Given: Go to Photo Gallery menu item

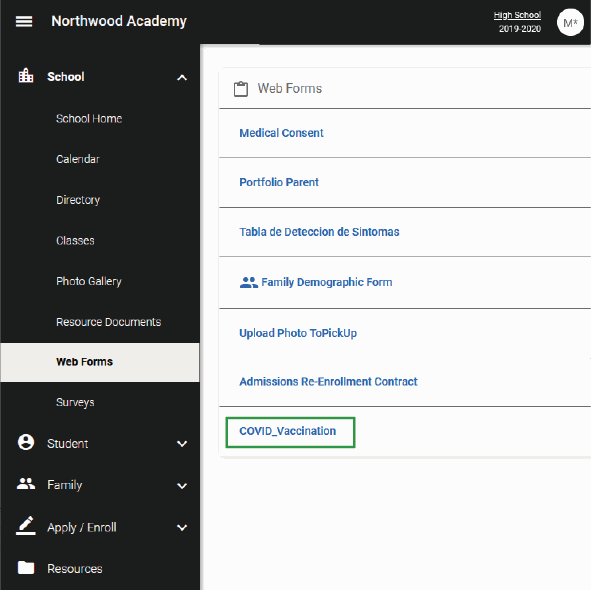Looking at the screenshot, I should tap(89, 281).
